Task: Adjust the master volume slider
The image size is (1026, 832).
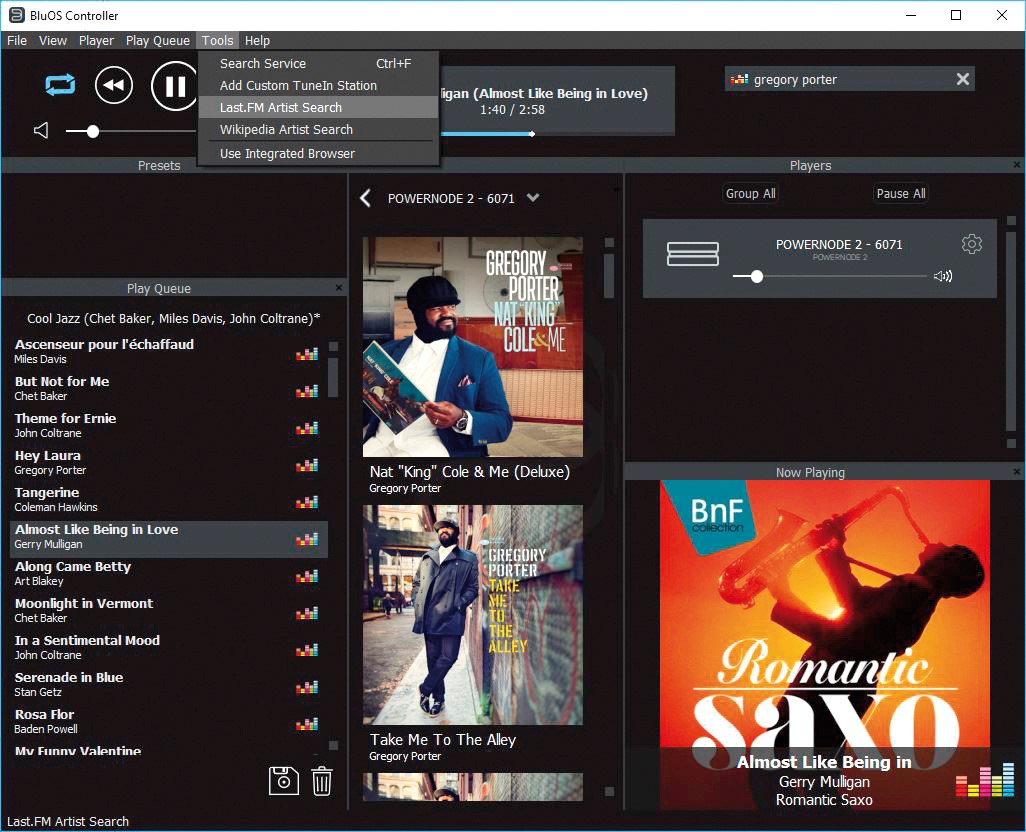Action: pyautogui.click(x=93, y=131)
